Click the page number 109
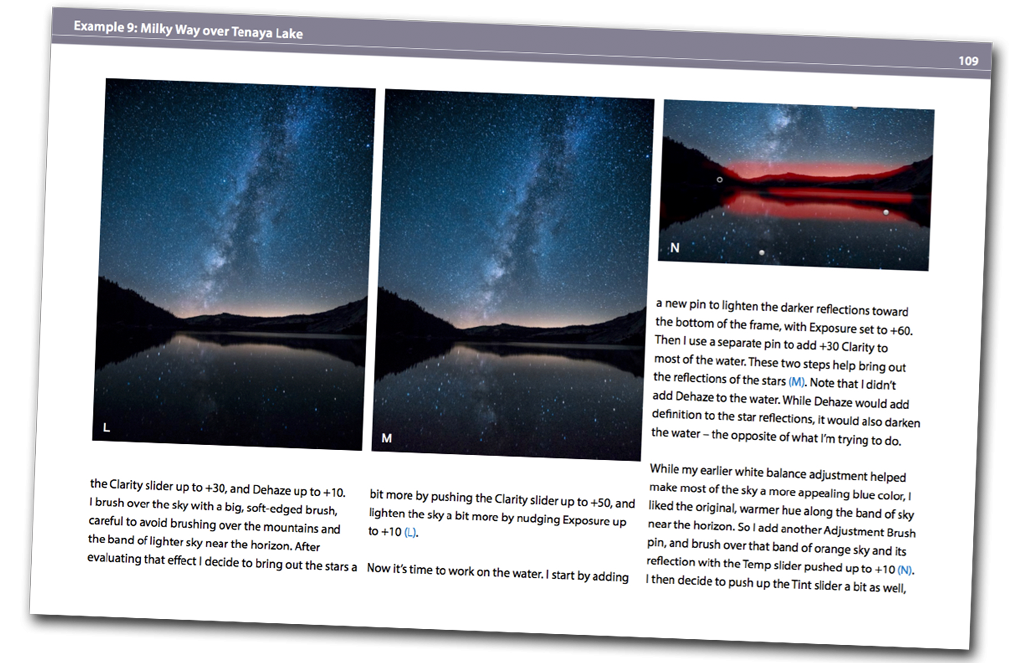Viewport: 1024px width, 663px height. pyautogui.click(x=968, y=61)
